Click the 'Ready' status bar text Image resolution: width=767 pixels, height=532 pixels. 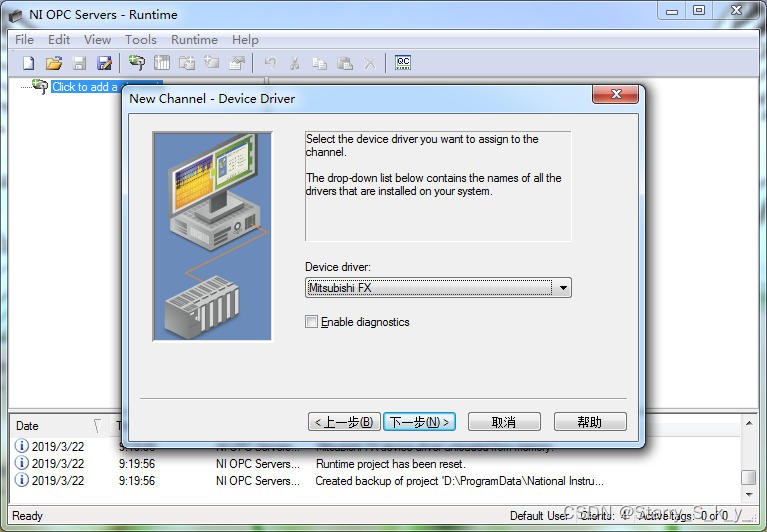27,516
